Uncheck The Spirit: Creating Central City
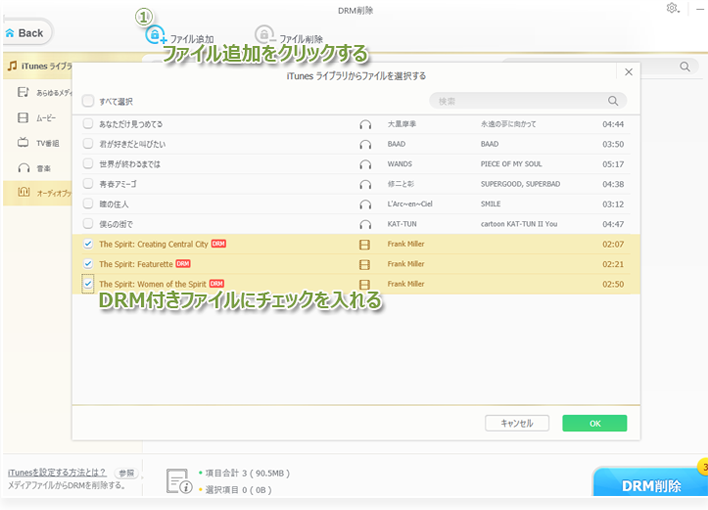The height and width of the screenshot is (510, 708). (89, 244)
